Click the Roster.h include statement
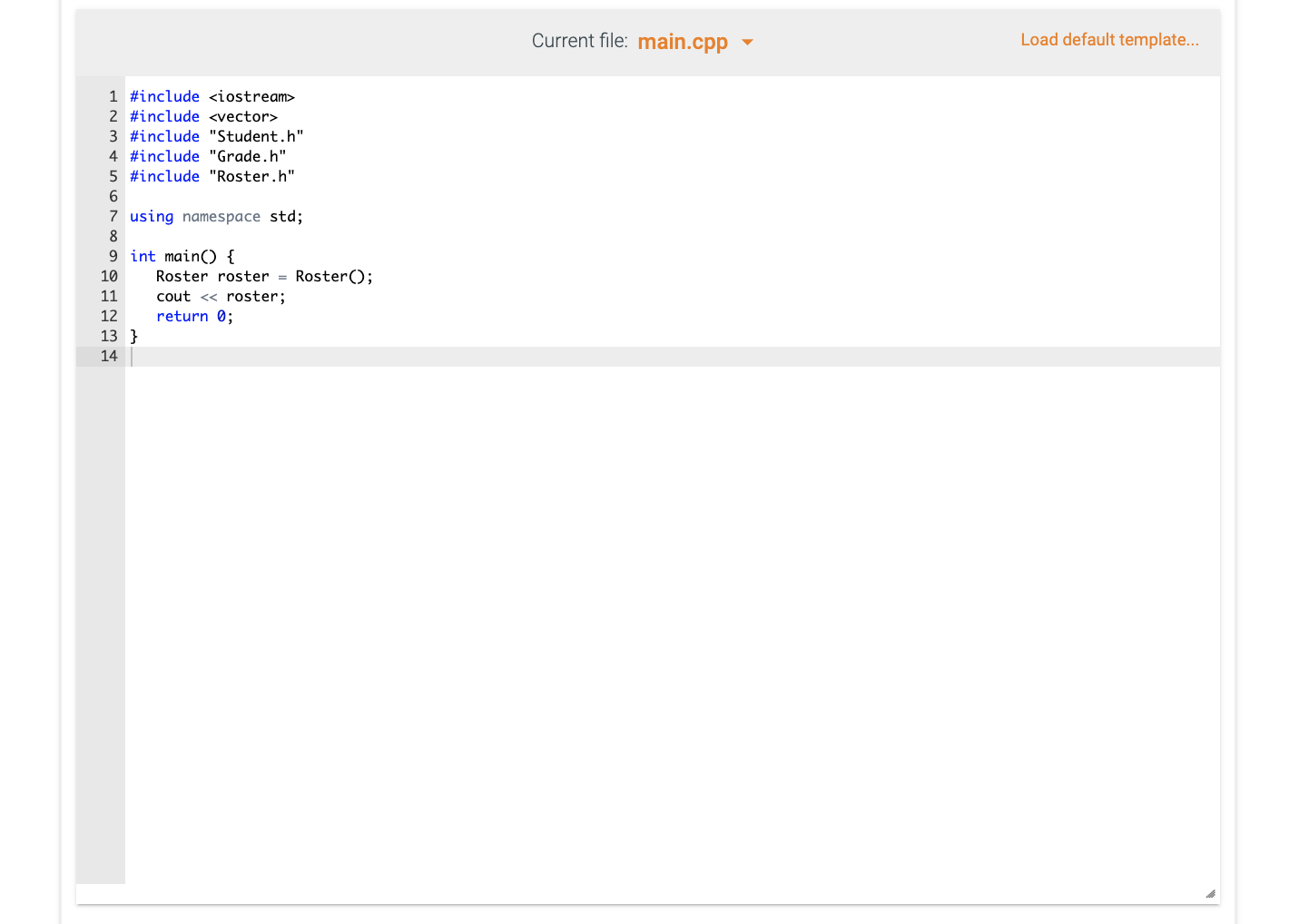1289x924 pixels. tap(212, 176)
